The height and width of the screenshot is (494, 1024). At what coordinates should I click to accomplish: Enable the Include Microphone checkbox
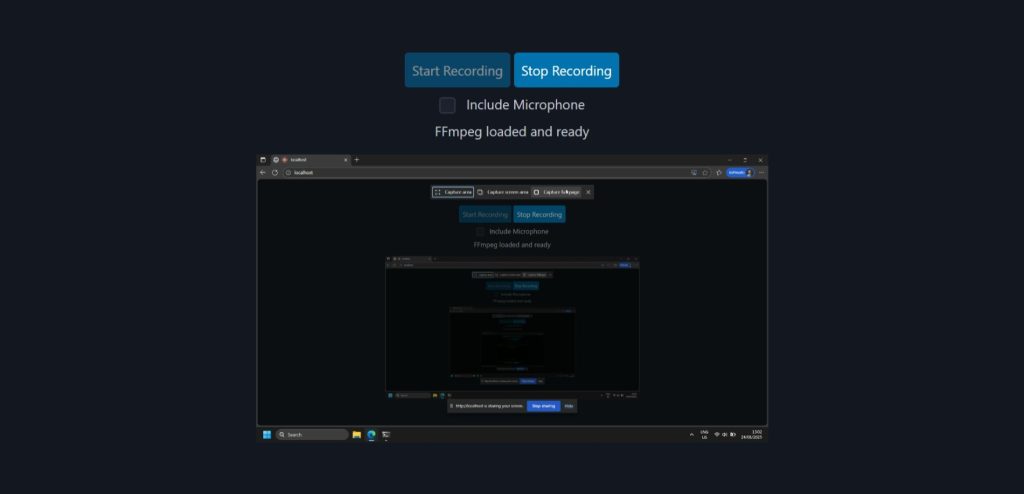[448, 105]
